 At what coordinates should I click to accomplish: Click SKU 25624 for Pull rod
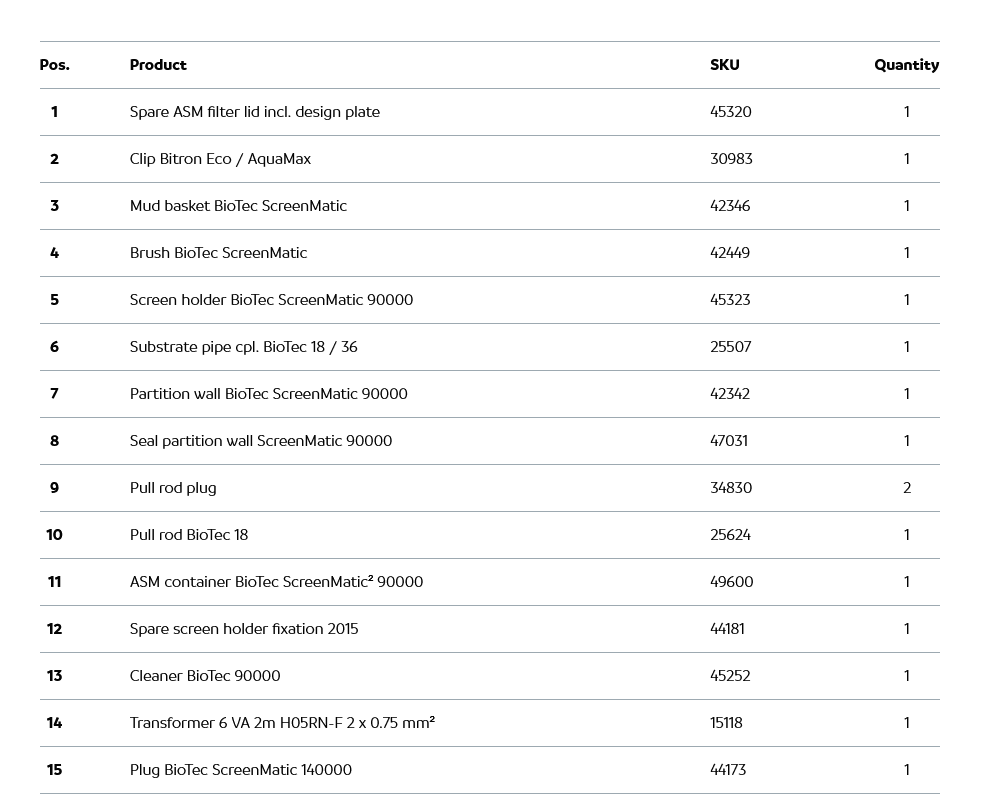pos(730,535)
